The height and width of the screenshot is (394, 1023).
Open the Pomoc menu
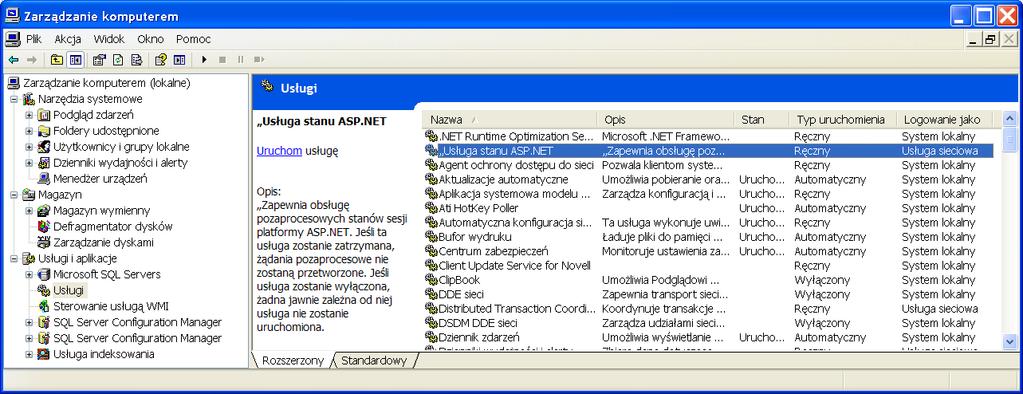(x=193, y=39)
